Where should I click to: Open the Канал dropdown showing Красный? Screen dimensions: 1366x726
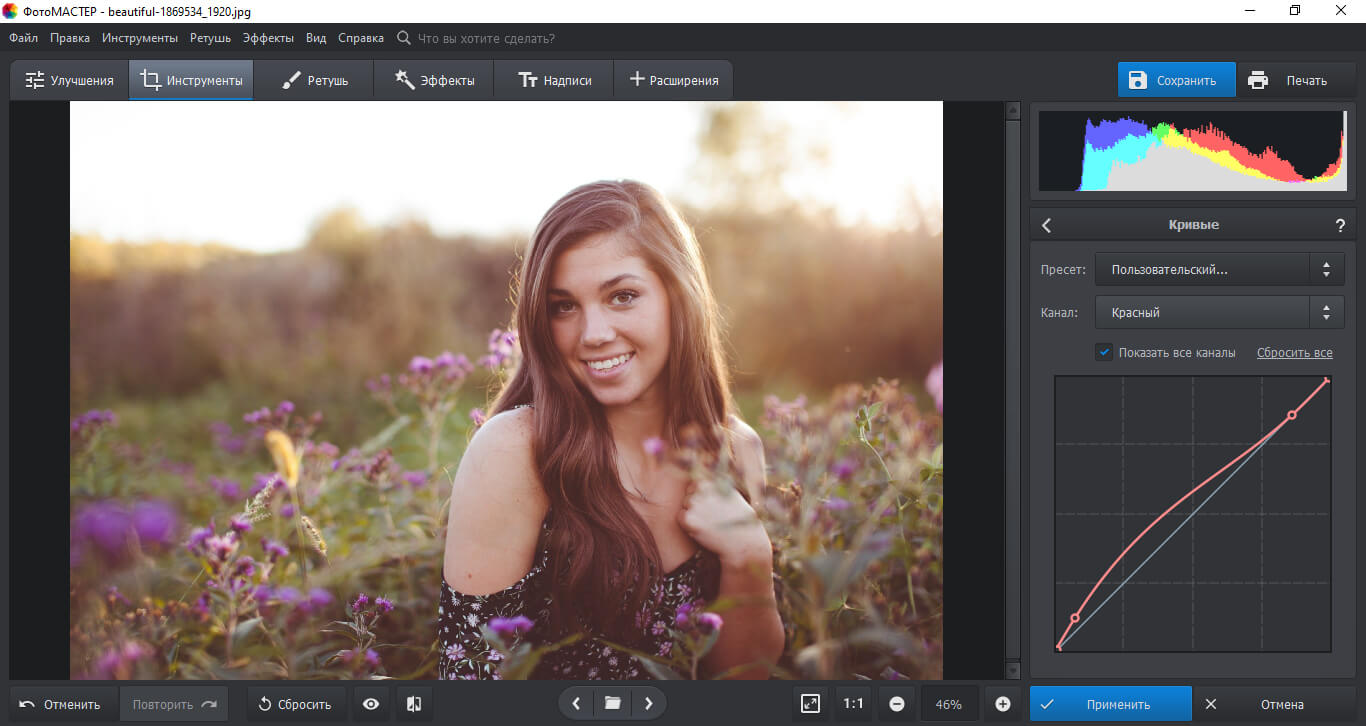tap(1219, 313)
